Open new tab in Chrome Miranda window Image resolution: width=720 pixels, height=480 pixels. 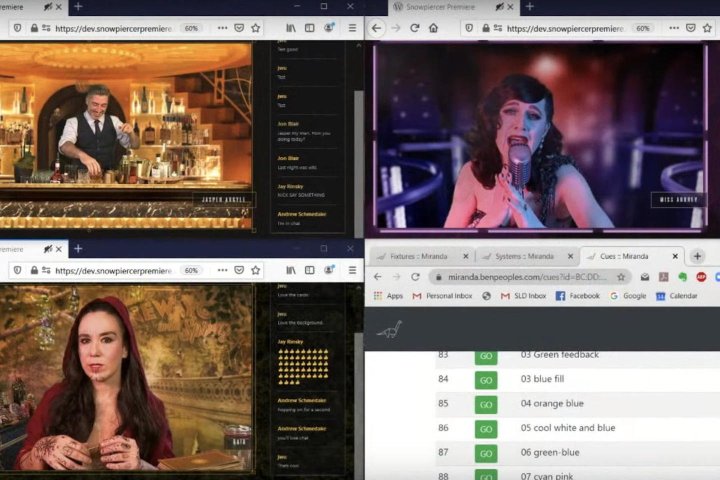[697, 256]
